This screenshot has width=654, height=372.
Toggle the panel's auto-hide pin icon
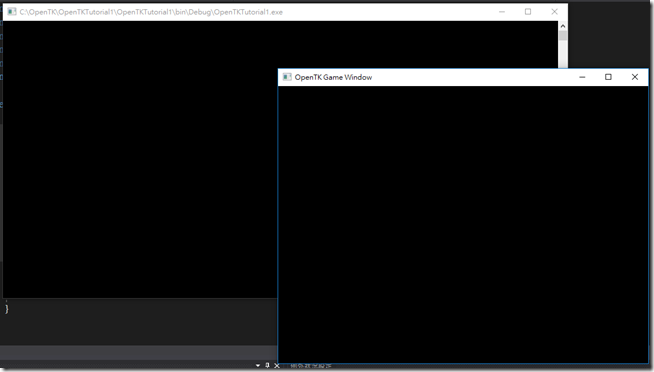[267, 366]
